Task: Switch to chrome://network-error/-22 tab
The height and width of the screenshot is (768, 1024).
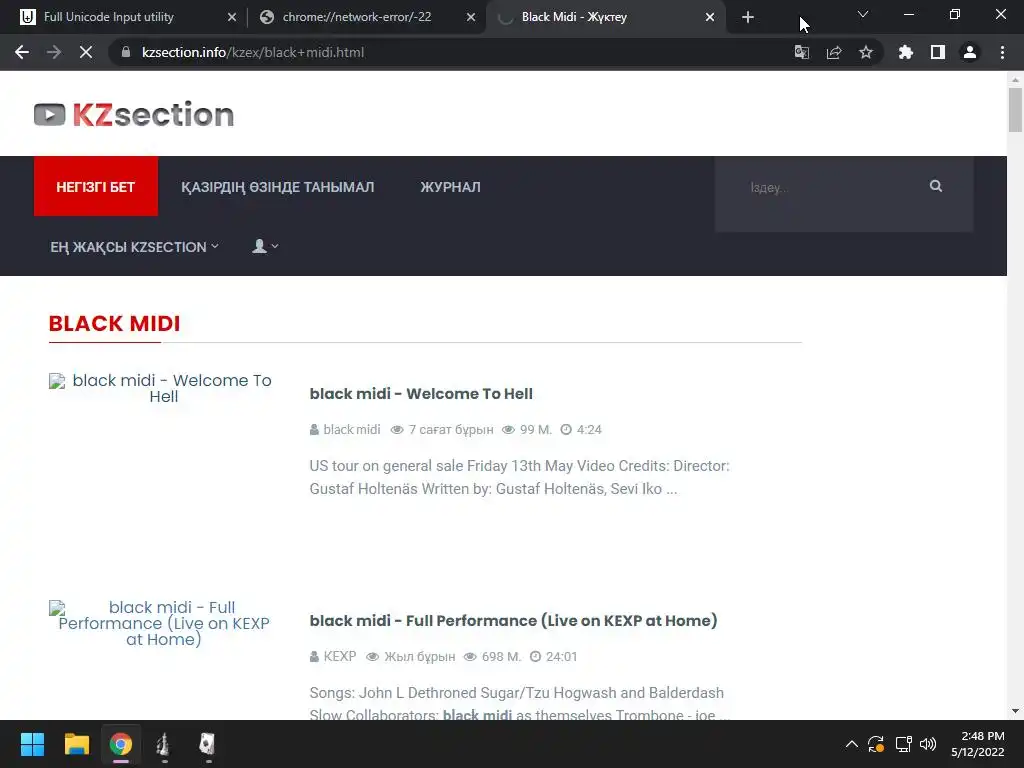Action: (x=366, y=18)
